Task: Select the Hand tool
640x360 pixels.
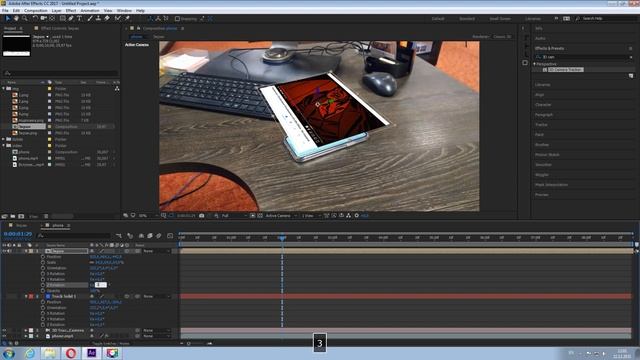Action: (16, 18)
